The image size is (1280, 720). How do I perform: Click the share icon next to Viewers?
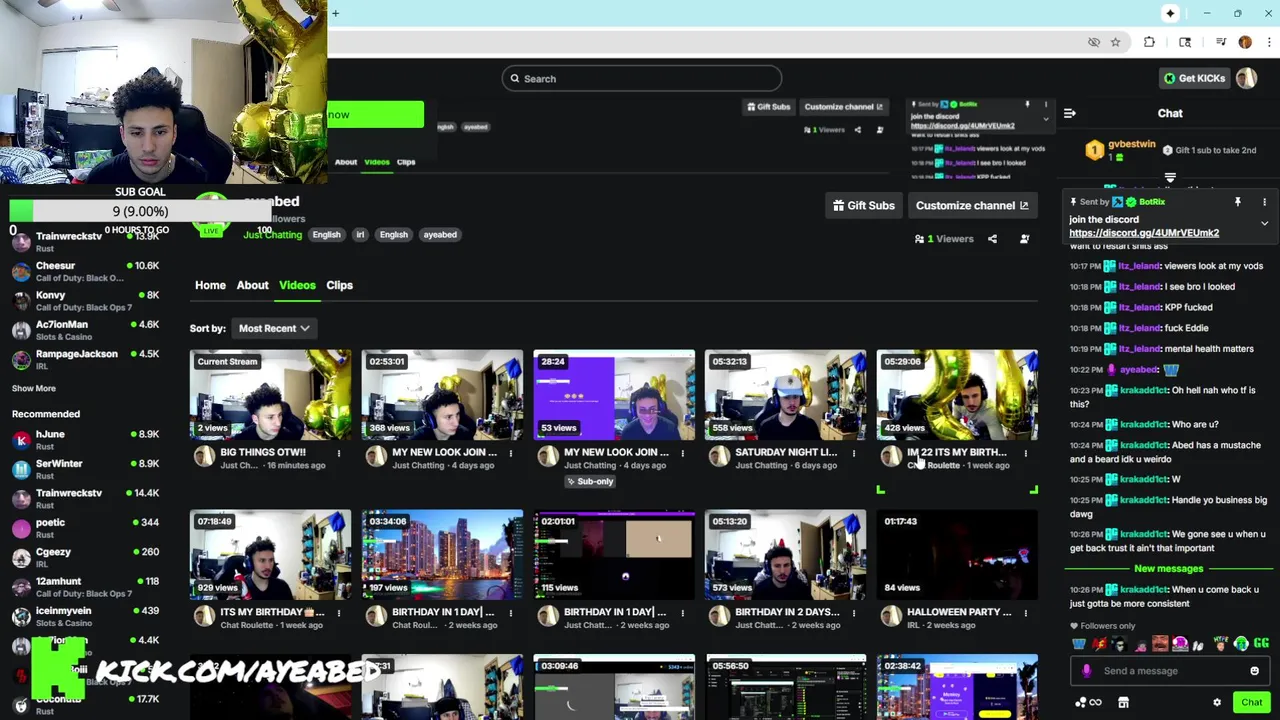pyautogui.click(x=992, y=239)
